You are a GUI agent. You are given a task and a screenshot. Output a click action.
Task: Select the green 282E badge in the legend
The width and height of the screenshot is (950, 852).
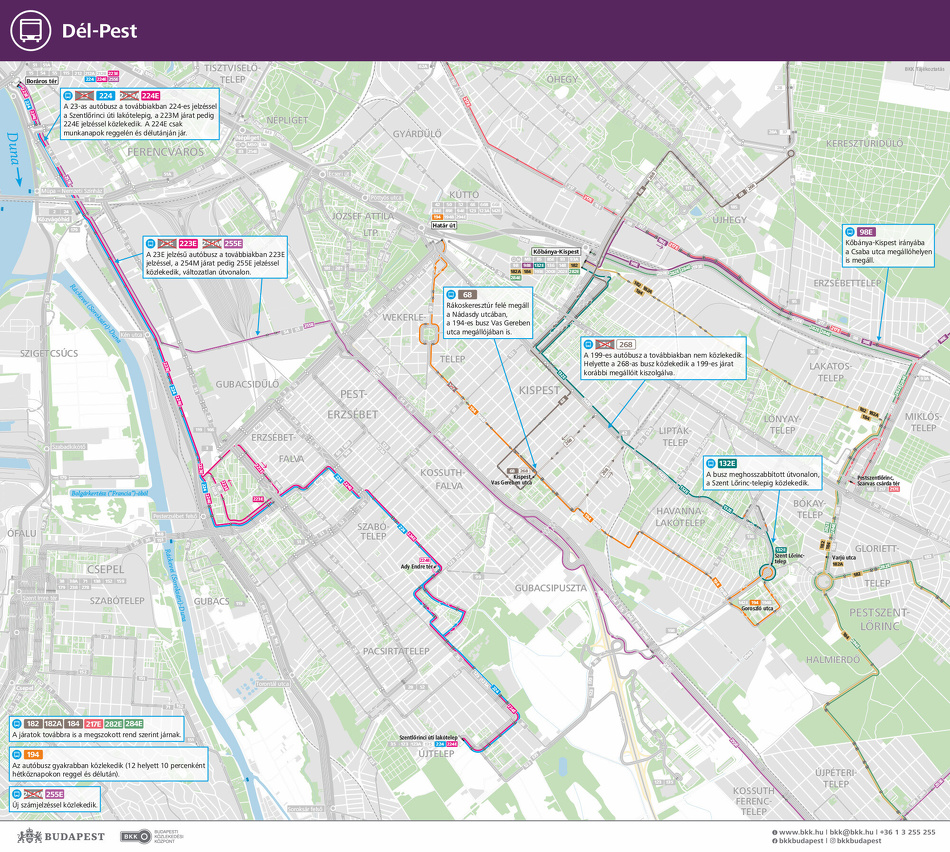[113, 724]
